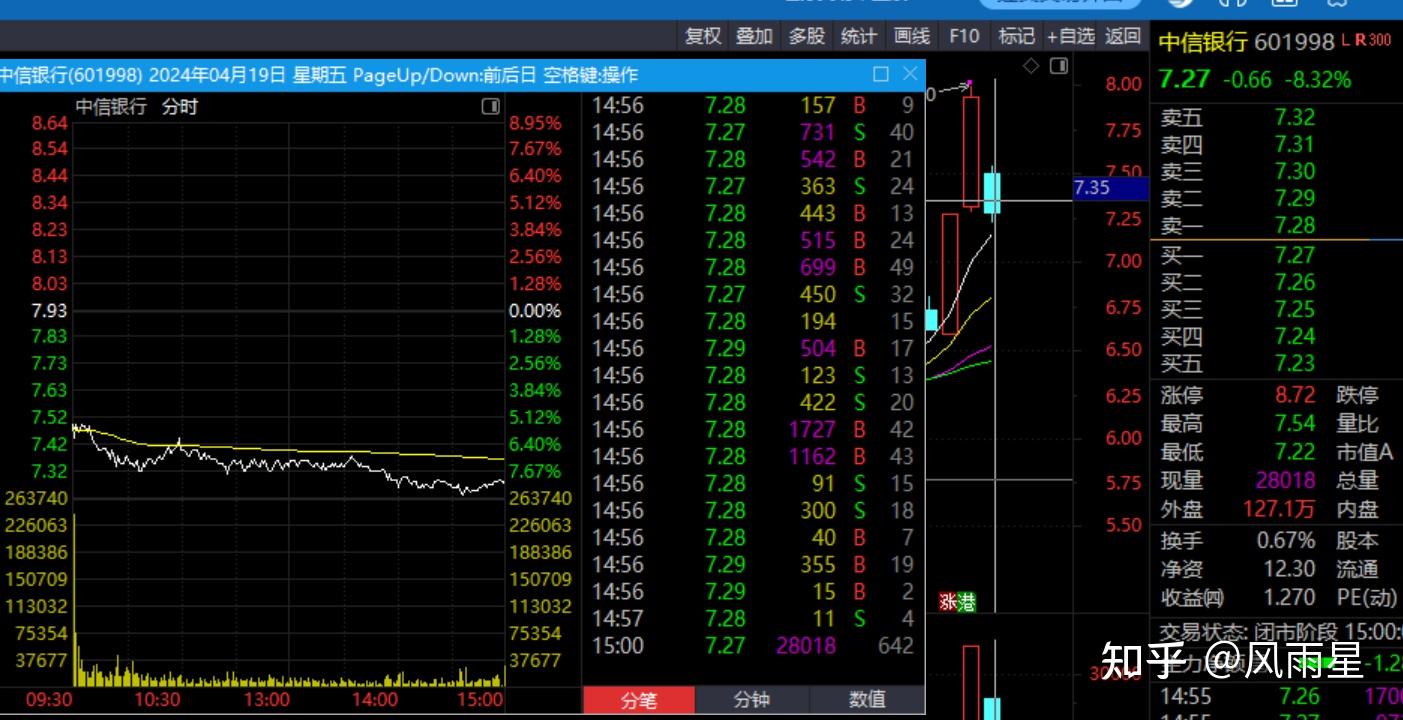
Task: Switch to 分笔 tab
Action: pos(639,700)
